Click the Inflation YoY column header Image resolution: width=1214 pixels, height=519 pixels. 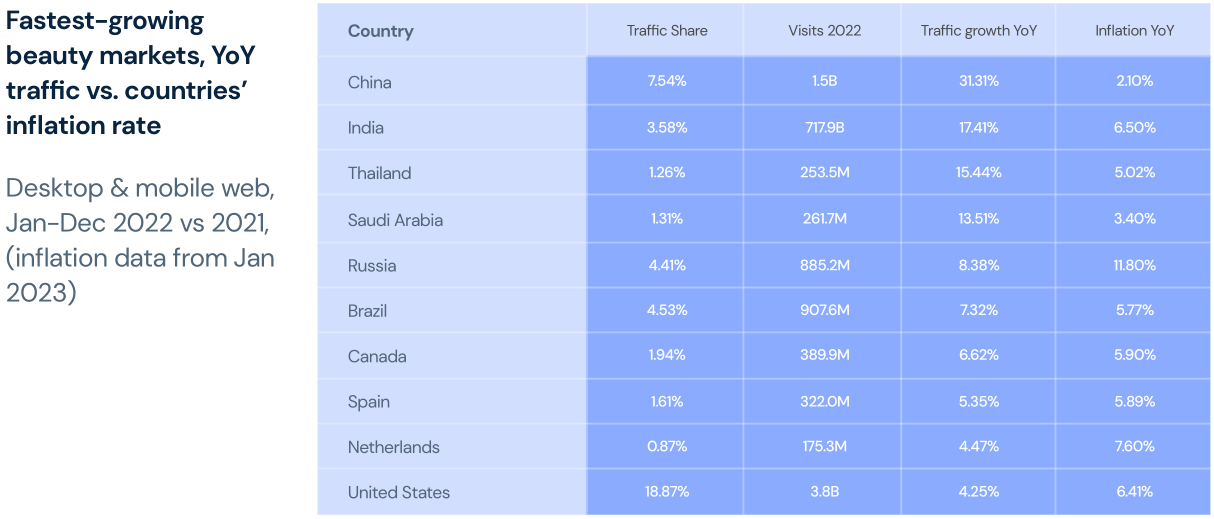point(1134,31)
